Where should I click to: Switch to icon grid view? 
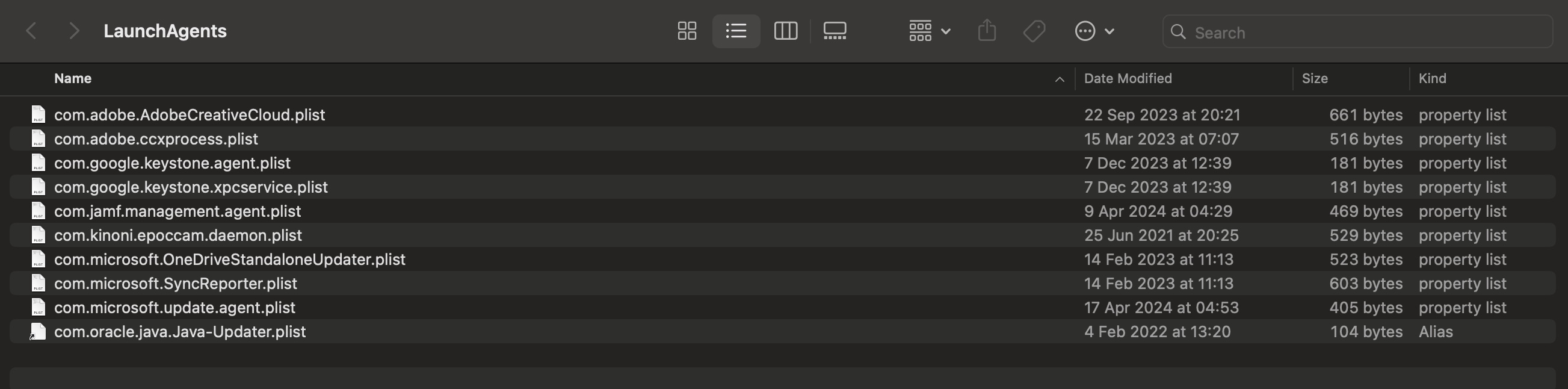(x=687, y=31)
